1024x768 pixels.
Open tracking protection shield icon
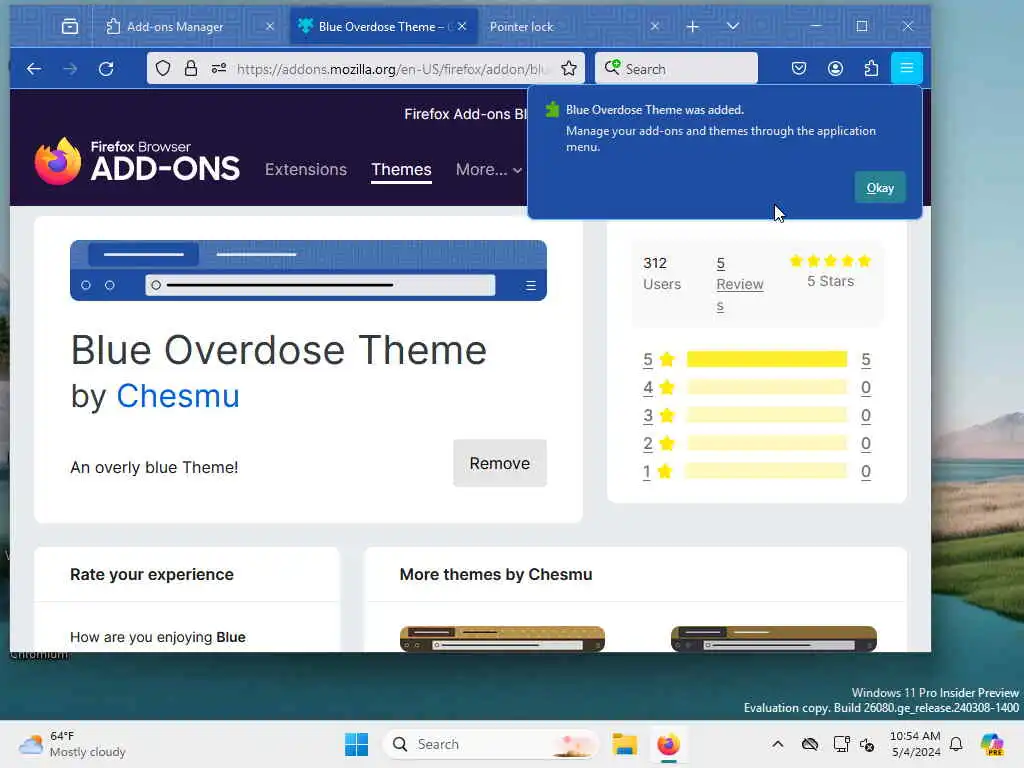click(x=163, y=69)
